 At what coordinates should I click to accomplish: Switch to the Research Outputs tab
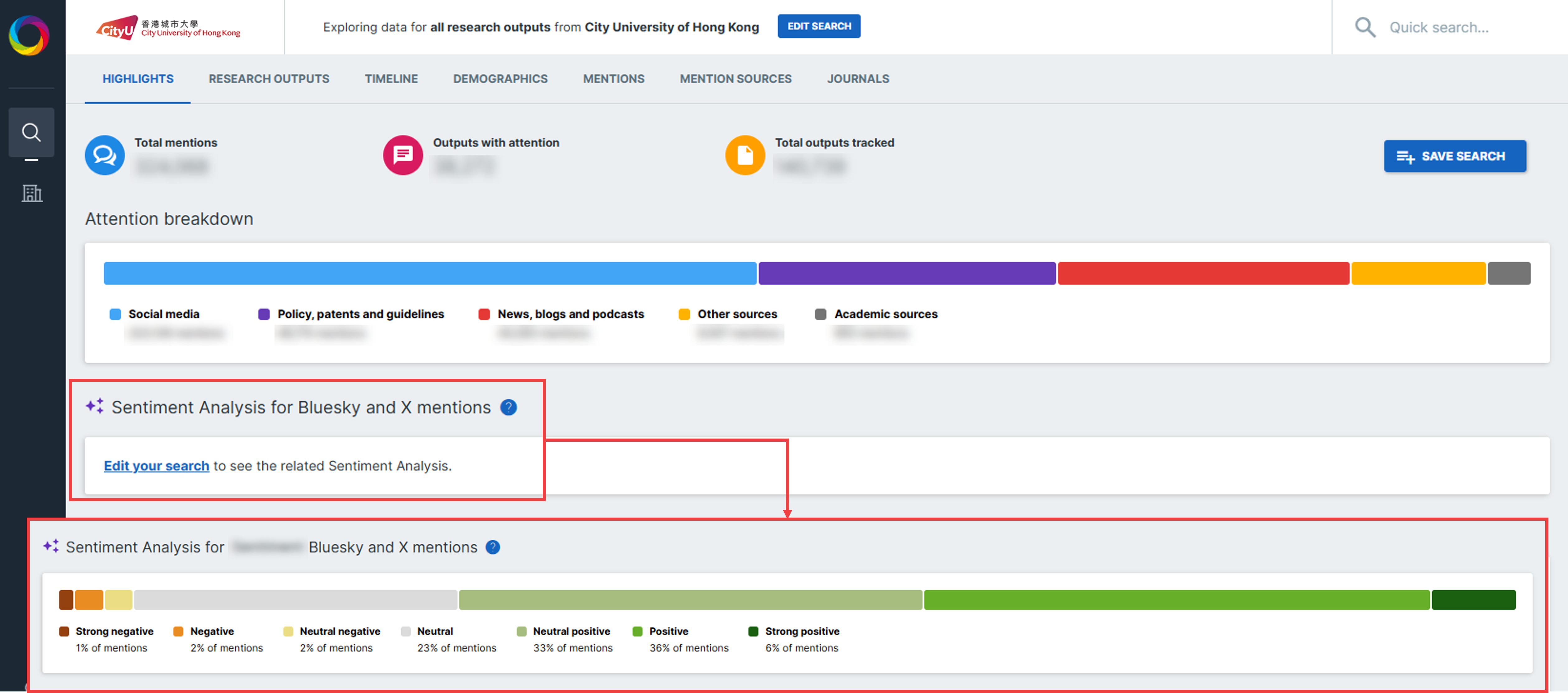coord(268,78)
